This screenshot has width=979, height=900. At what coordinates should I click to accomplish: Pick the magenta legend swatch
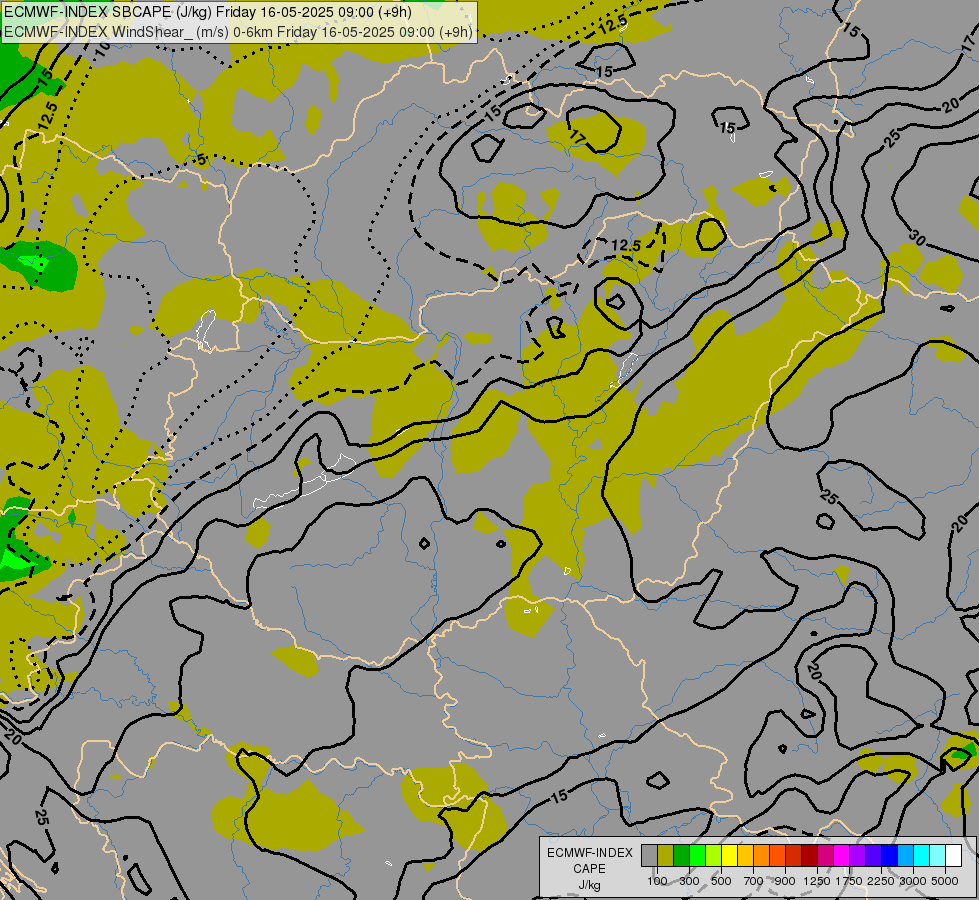click(x=842, y=856)
